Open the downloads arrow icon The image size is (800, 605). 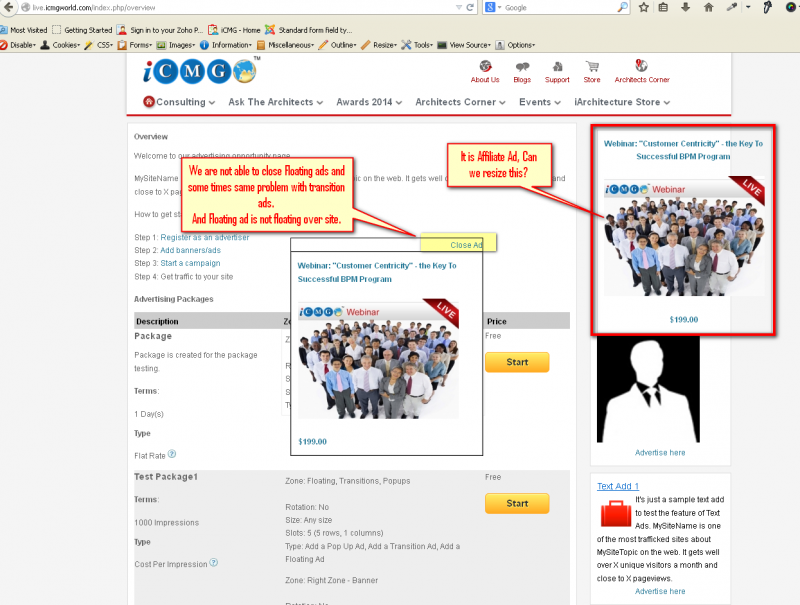[x=686, y=7]
